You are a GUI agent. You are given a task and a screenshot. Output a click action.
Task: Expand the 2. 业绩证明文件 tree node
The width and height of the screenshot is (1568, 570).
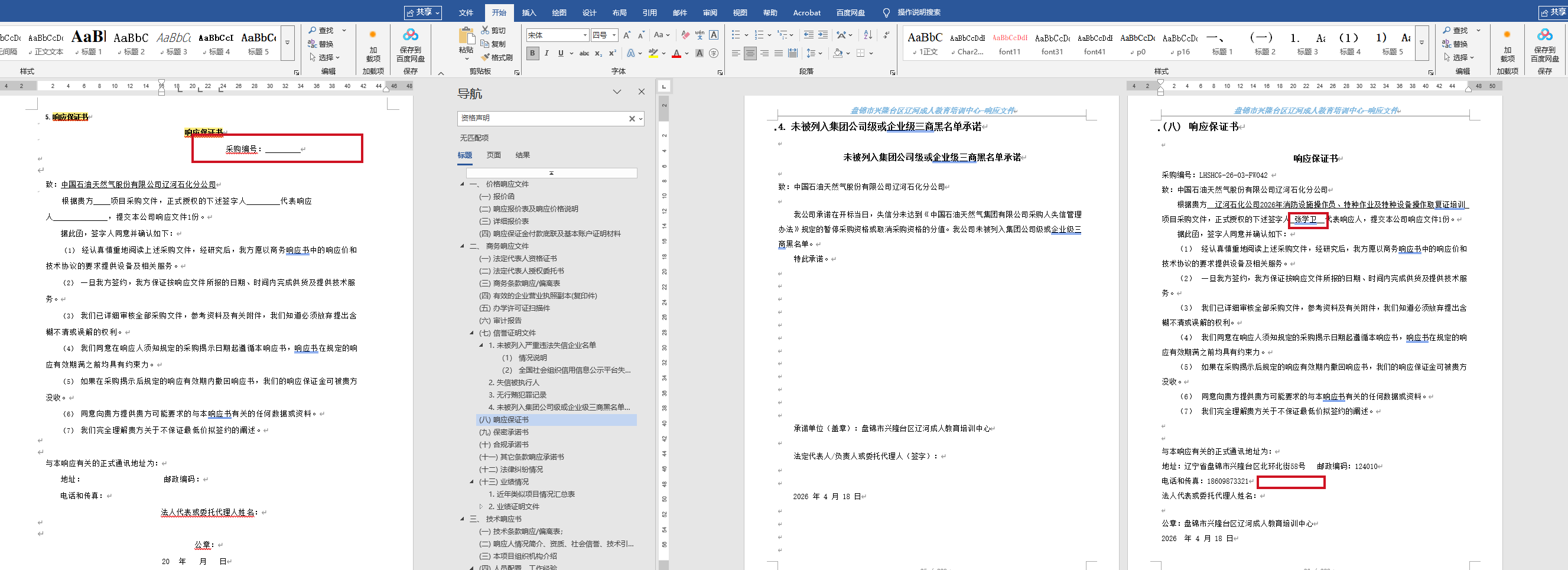pos(481,507)
